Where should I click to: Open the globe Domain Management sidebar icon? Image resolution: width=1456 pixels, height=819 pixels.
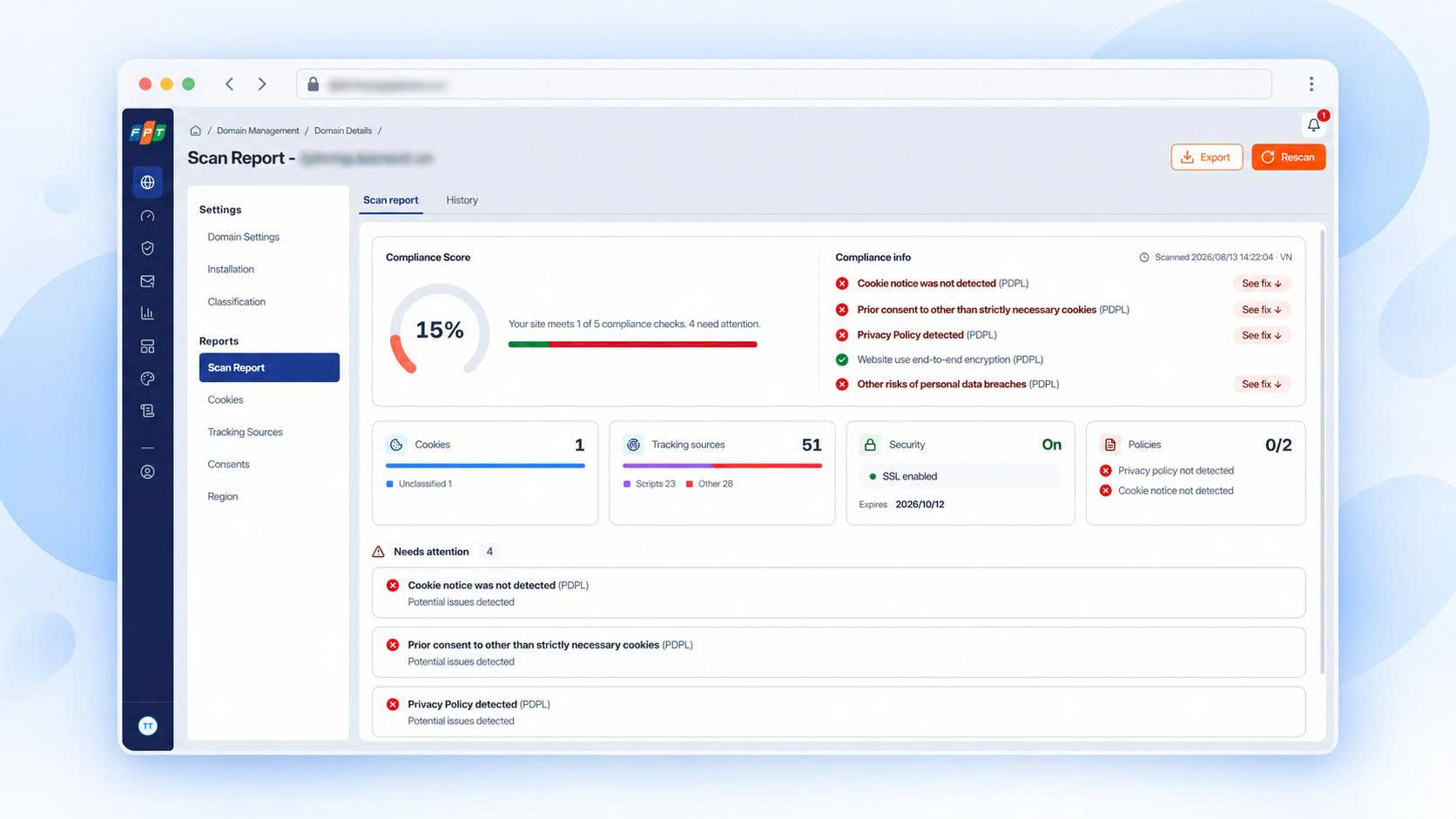(147, 182)
